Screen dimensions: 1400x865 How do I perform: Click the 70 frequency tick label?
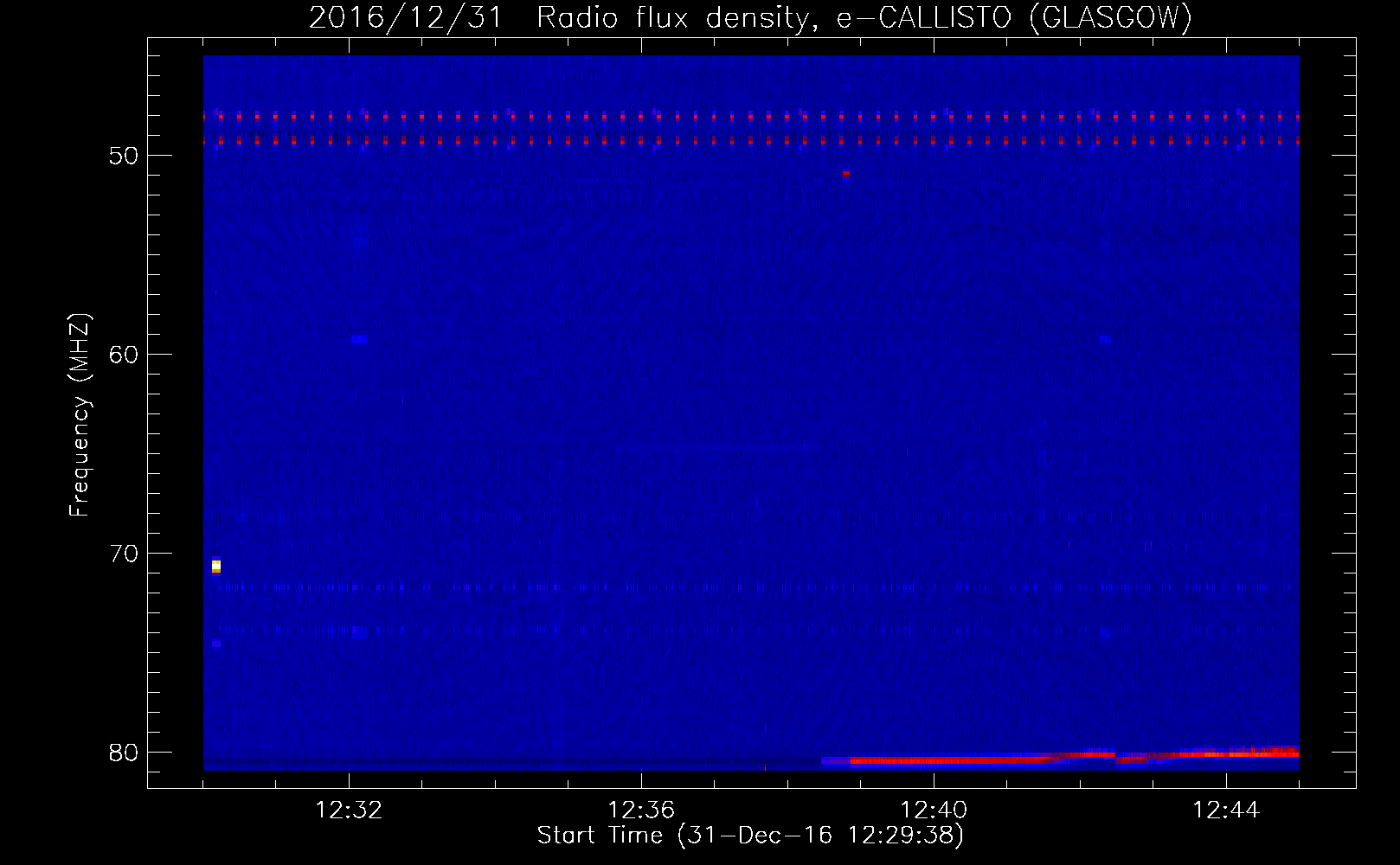coord(124,554)
